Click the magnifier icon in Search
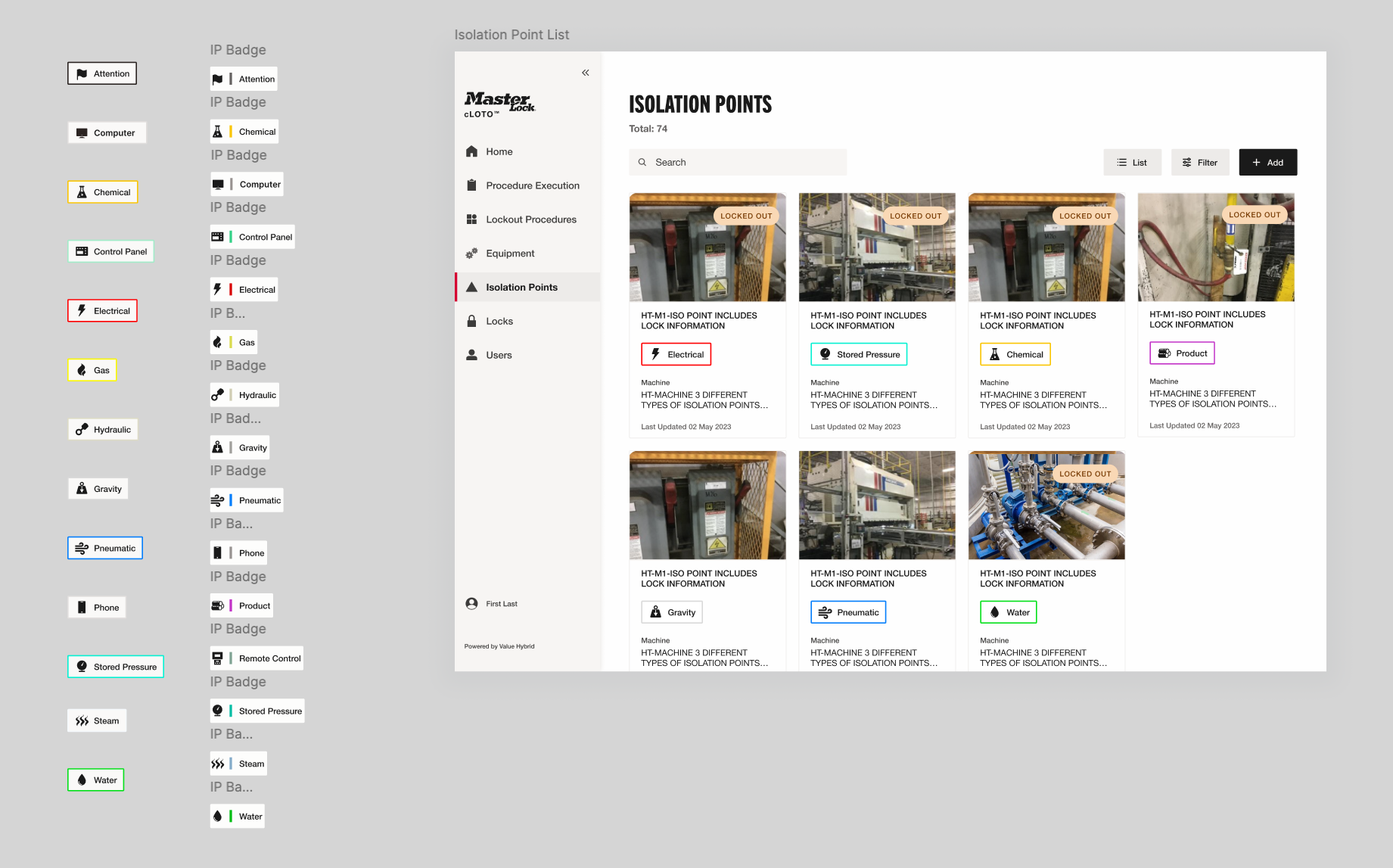This screenshot has height=868, width=1393. click(x=642, y=162)
